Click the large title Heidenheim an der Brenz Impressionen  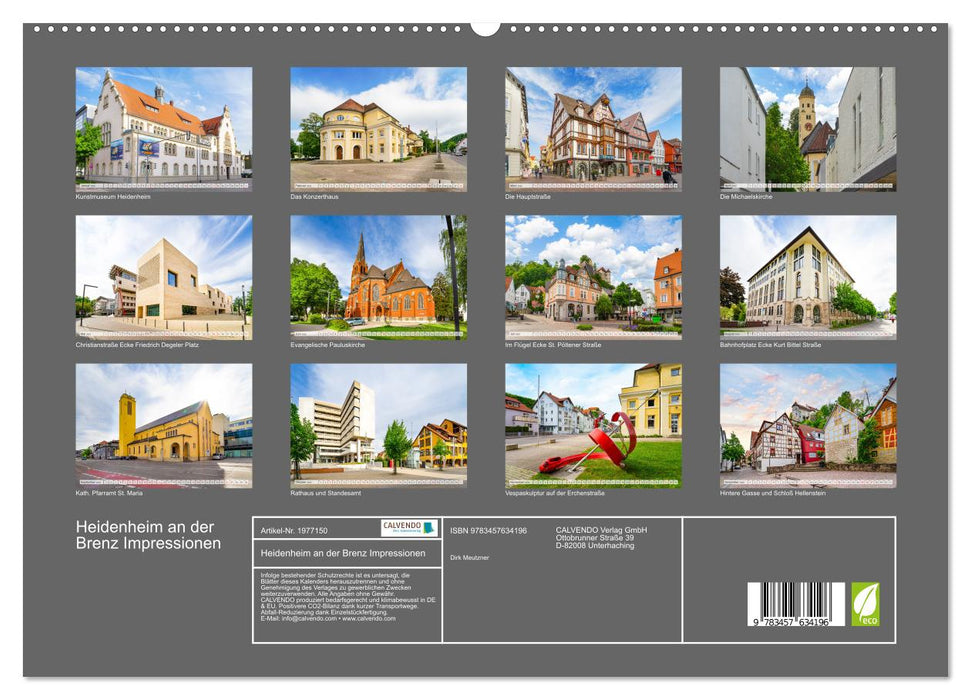[x=149, y=535]
